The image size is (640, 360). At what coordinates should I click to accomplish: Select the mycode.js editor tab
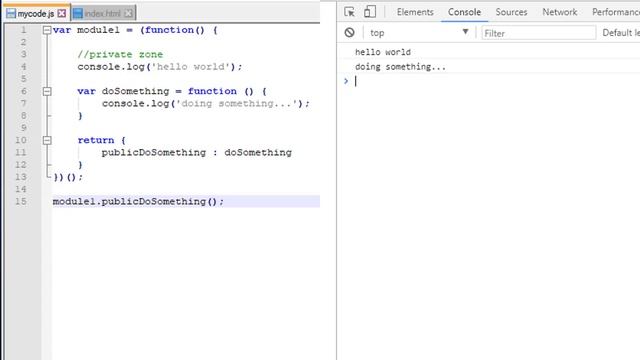[x=36, y=13]
